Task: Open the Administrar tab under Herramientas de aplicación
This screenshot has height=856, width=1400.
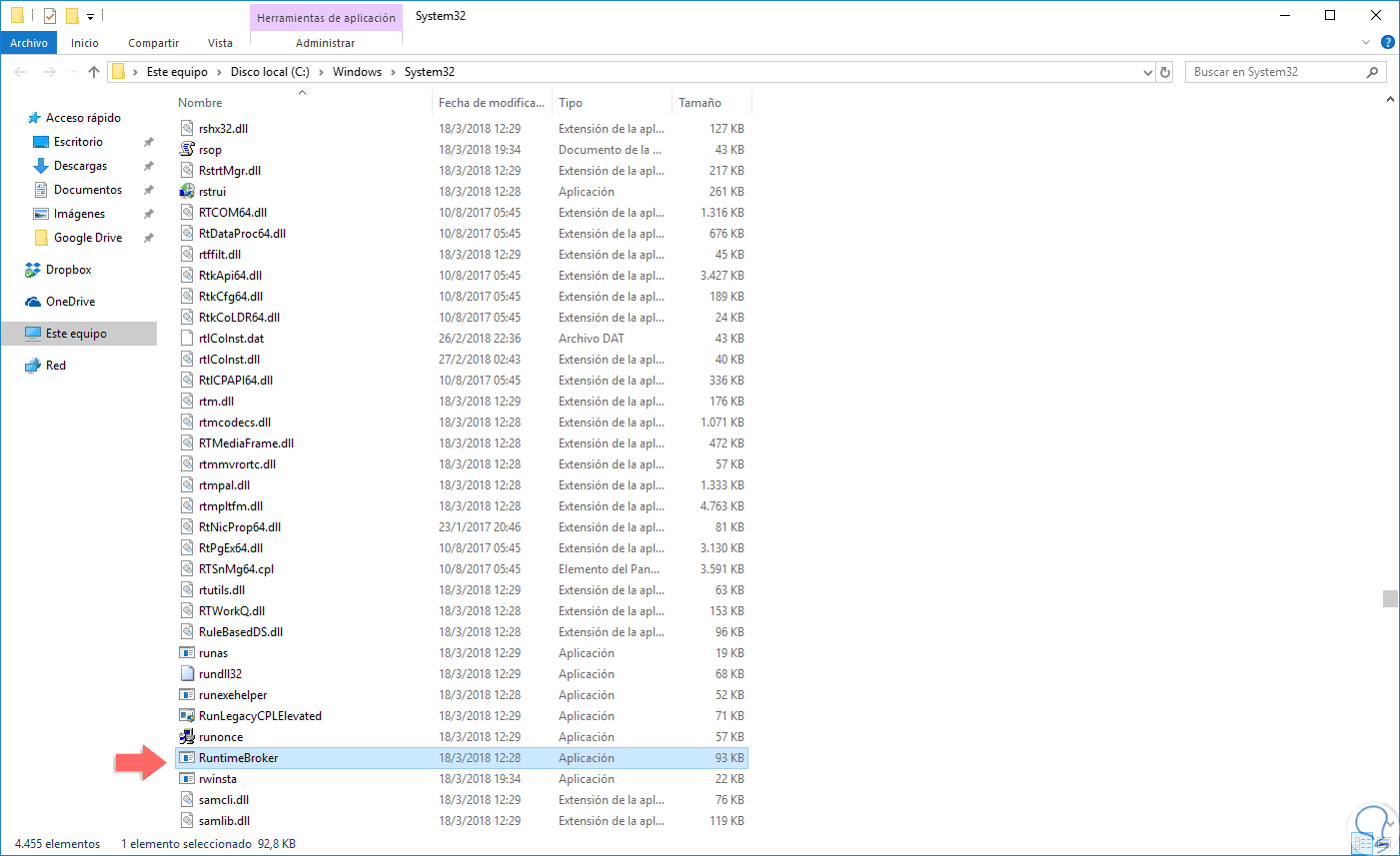Action: pyautogui.click(x=324, y=42)
